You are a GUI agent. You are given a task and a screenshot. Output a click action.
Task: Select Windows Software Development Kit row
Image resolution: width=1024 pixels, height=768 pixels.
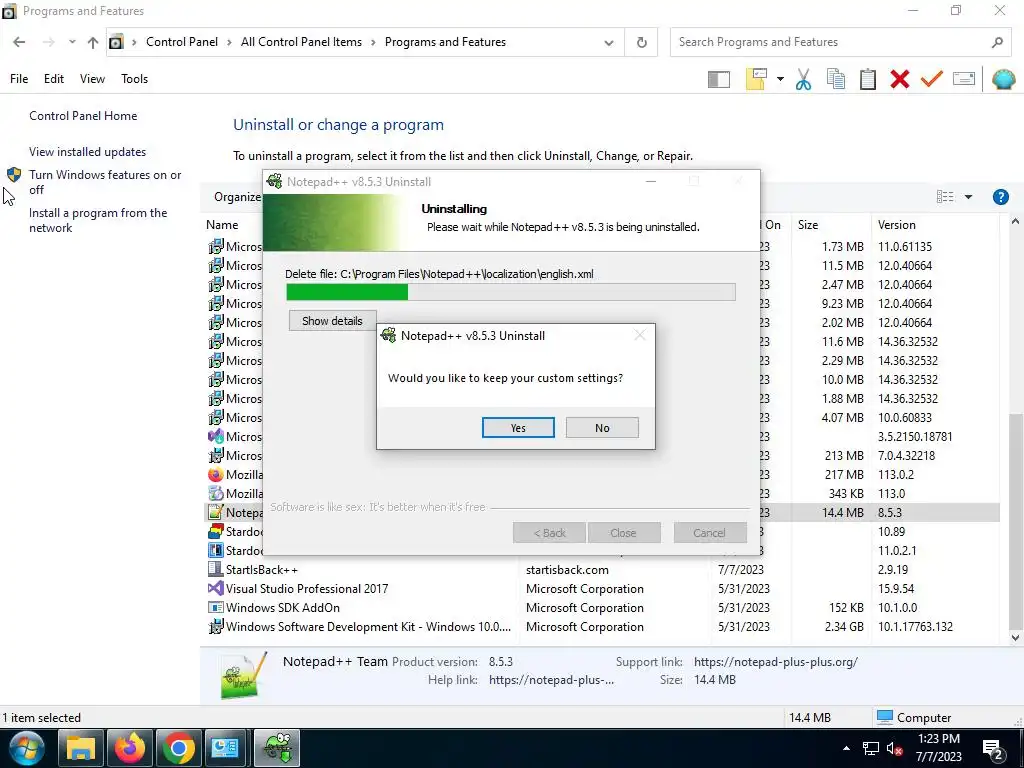point(602,626)
